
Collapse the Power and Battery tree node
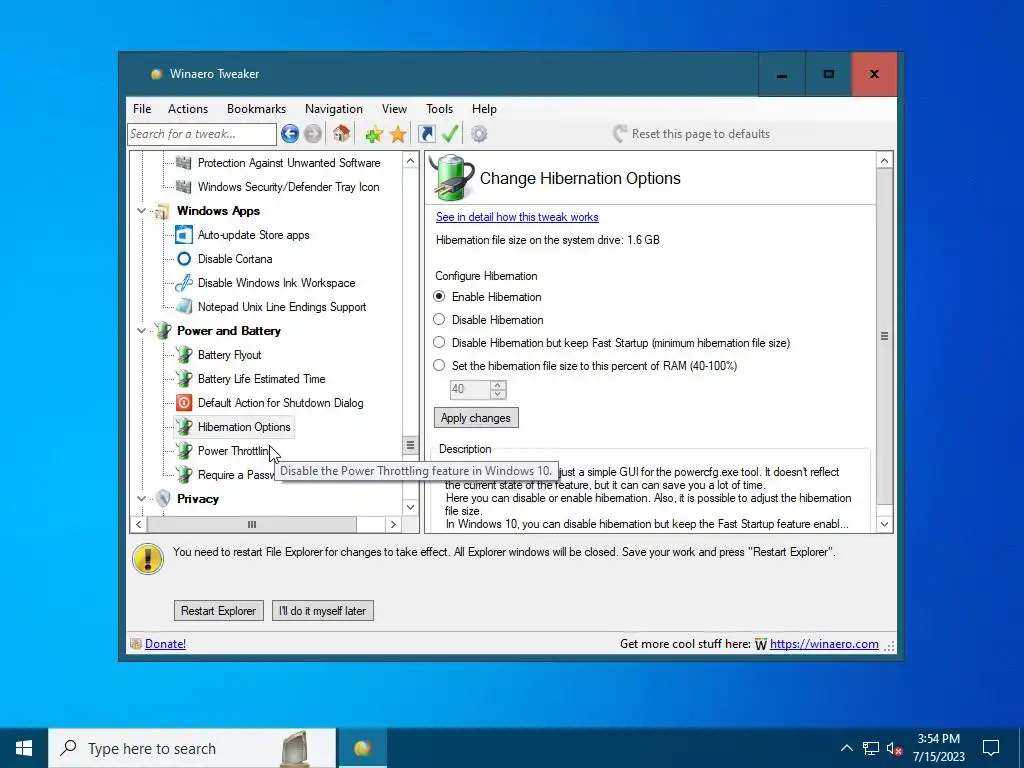click(x=141, y=331)
